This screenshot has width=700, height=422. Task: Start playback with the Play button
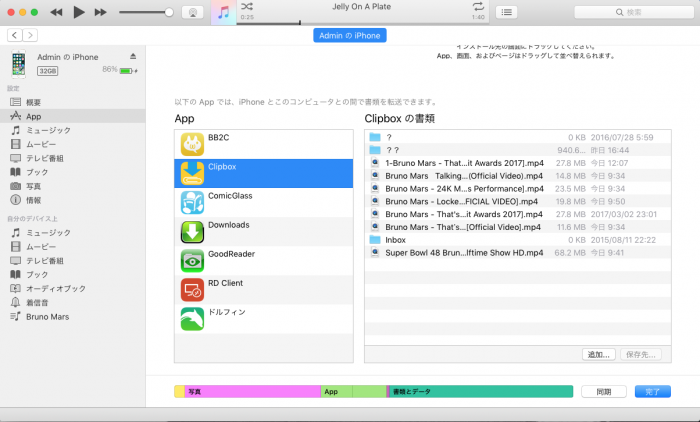pyautogui.click(x=79, y=12)
